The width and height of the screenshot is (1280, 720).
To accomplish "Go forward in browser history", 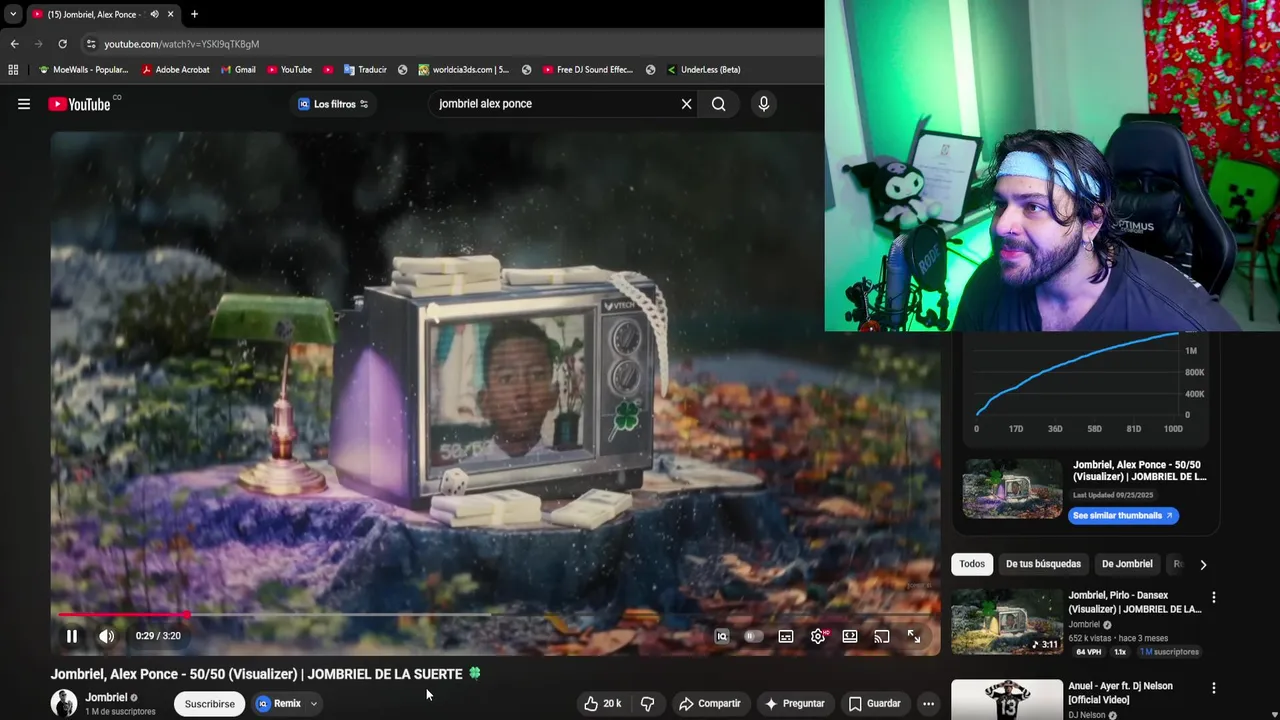I will [38, 44].
